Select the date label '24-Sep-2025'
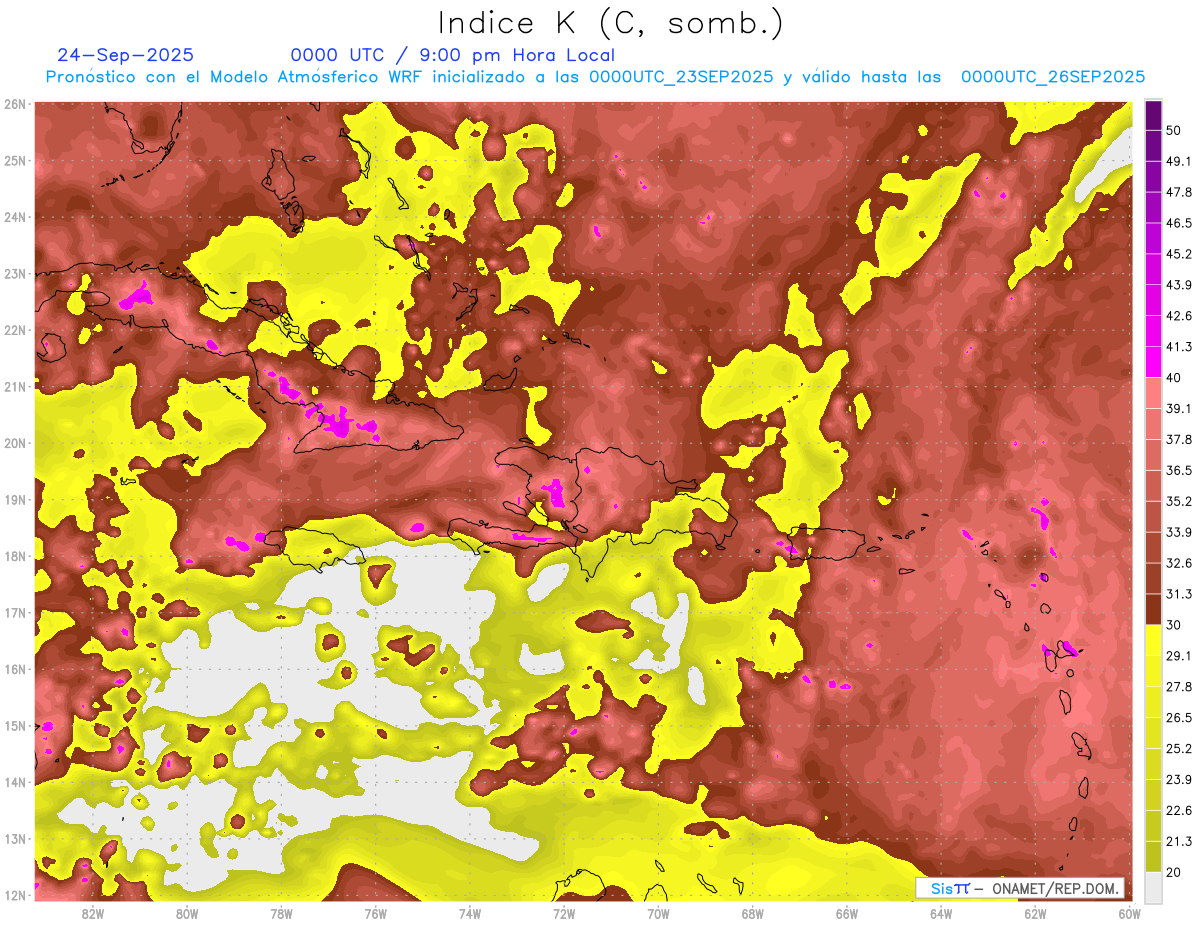This screenshot has height=927, width=1200. click(126, 55)
